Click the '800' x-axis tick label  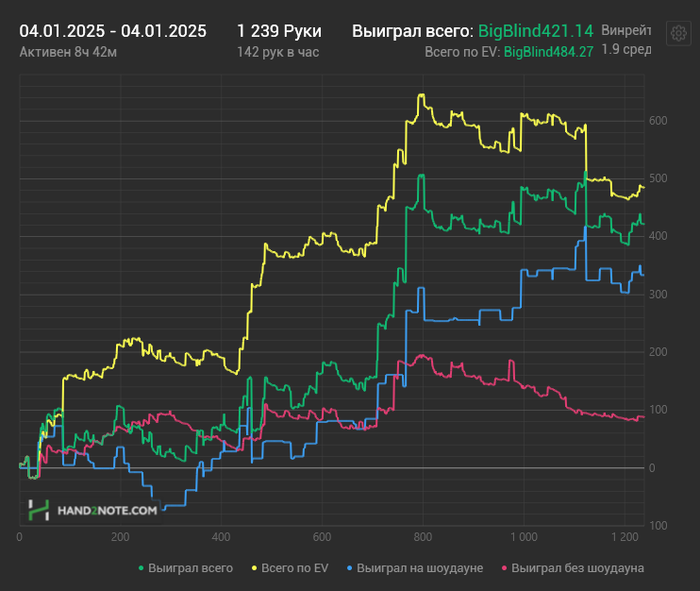tap(422, 537)
